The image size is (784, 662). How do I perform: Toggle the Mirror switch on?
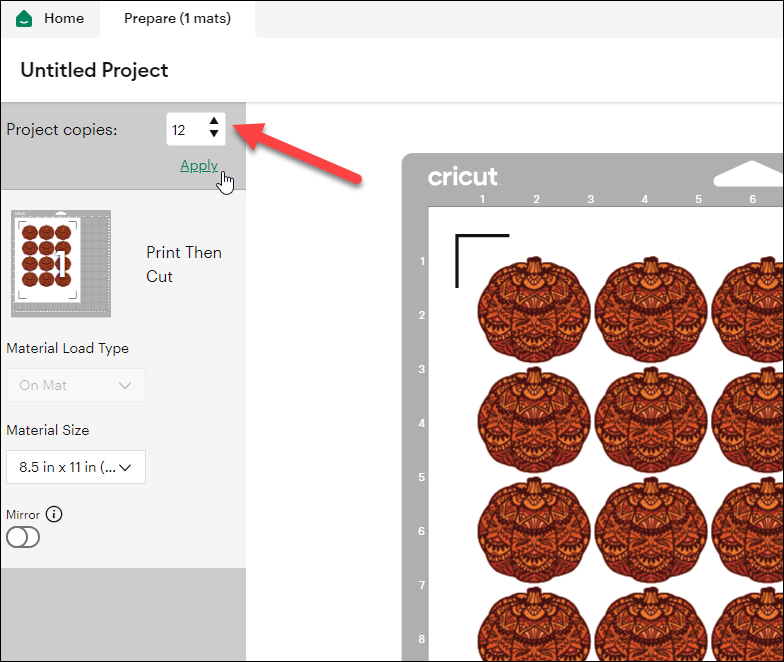[23, 537]
